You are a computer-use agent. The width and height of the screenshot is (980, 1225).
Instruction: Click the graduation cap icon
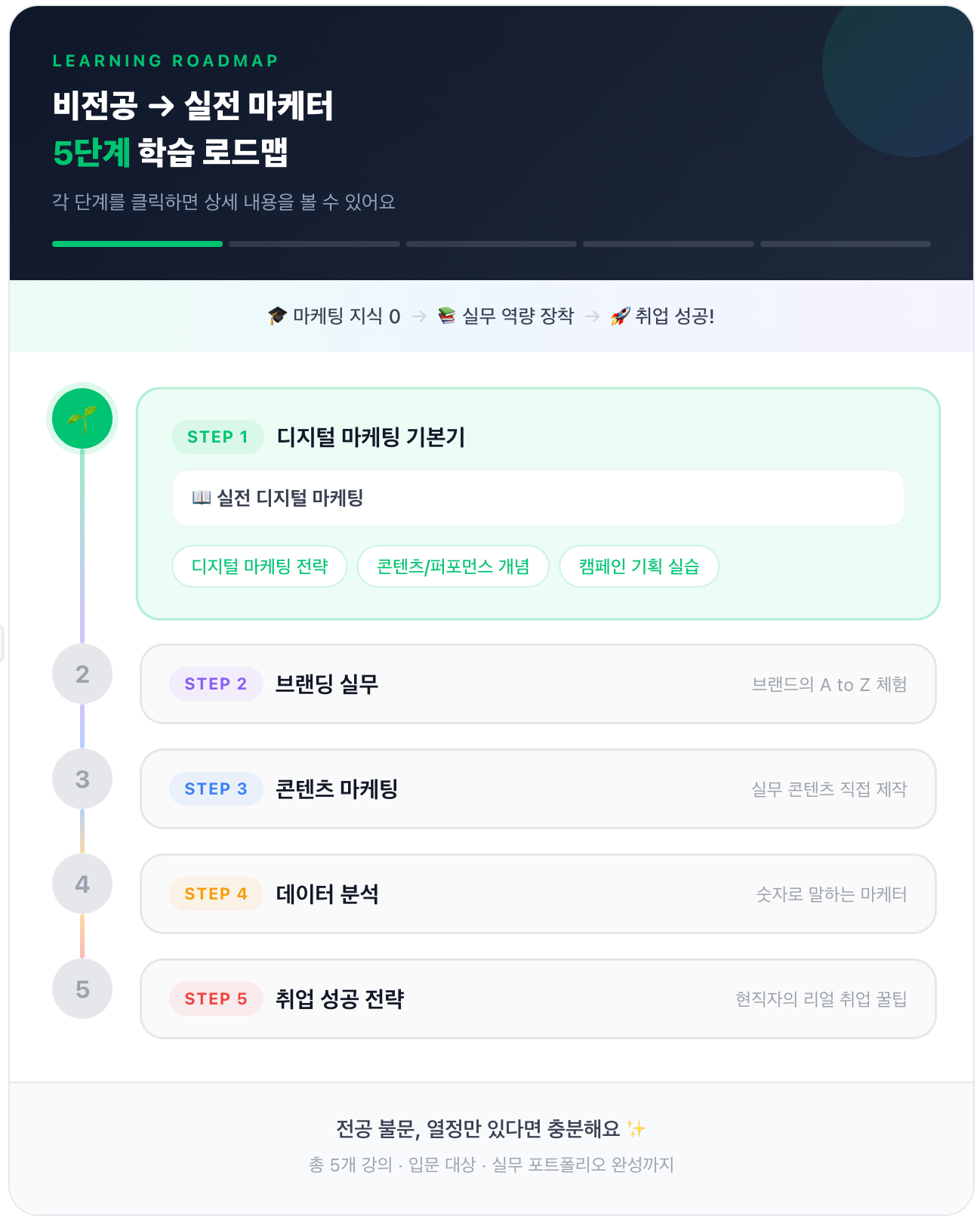(277, 316)
